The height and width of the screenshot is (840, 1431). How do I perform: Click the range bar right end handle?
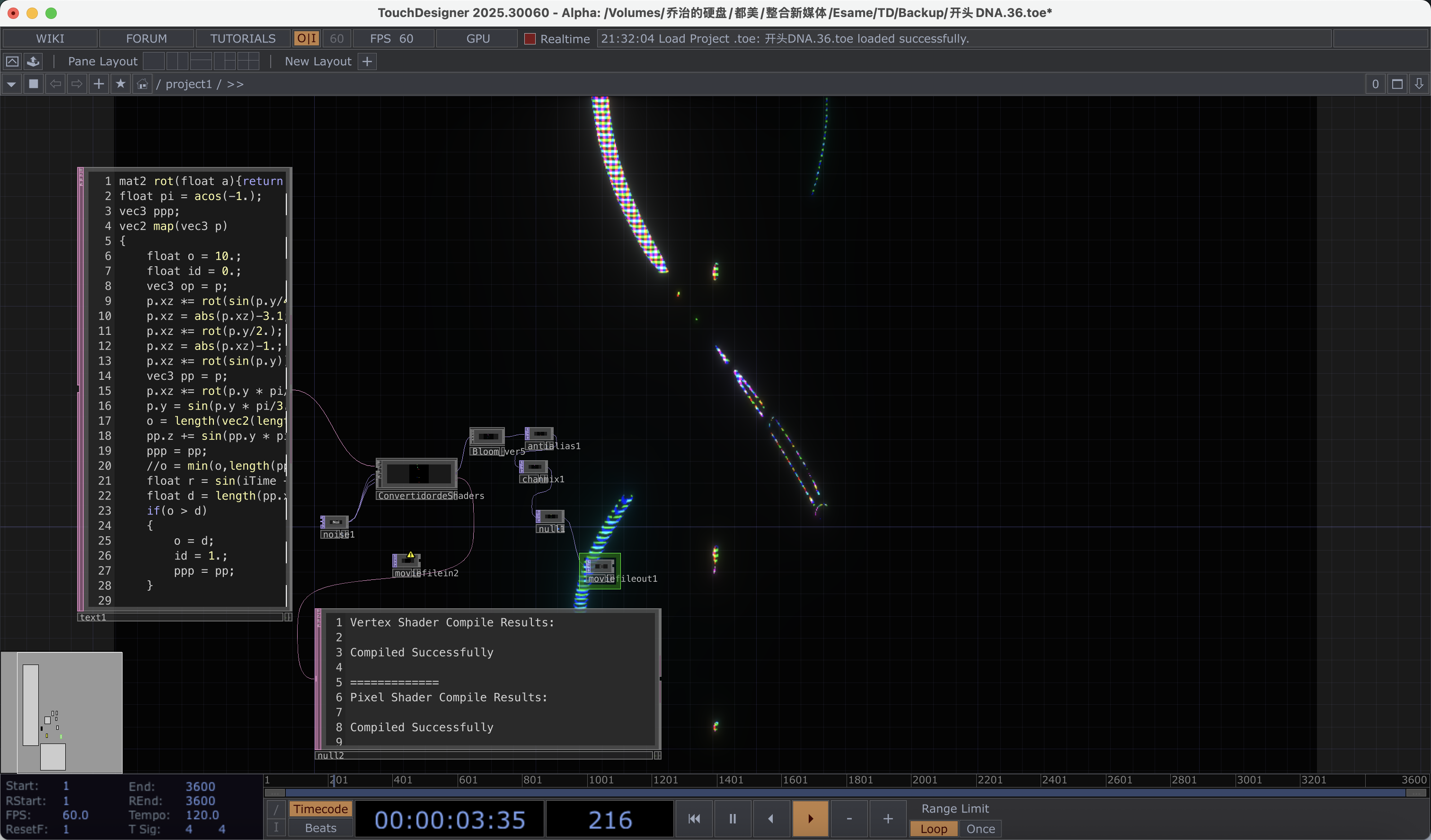point(1416,792)
